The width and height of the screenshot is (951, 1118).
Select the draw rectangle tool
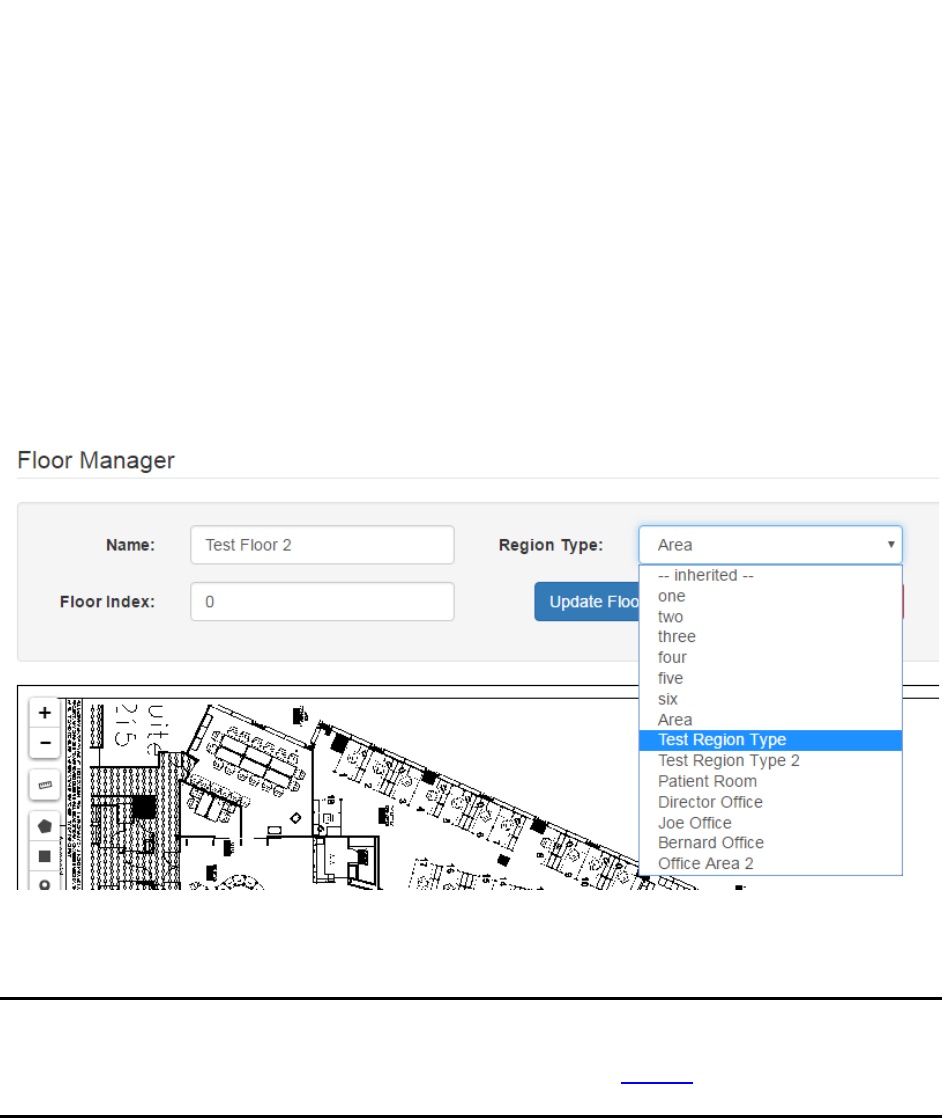(44, 856)
